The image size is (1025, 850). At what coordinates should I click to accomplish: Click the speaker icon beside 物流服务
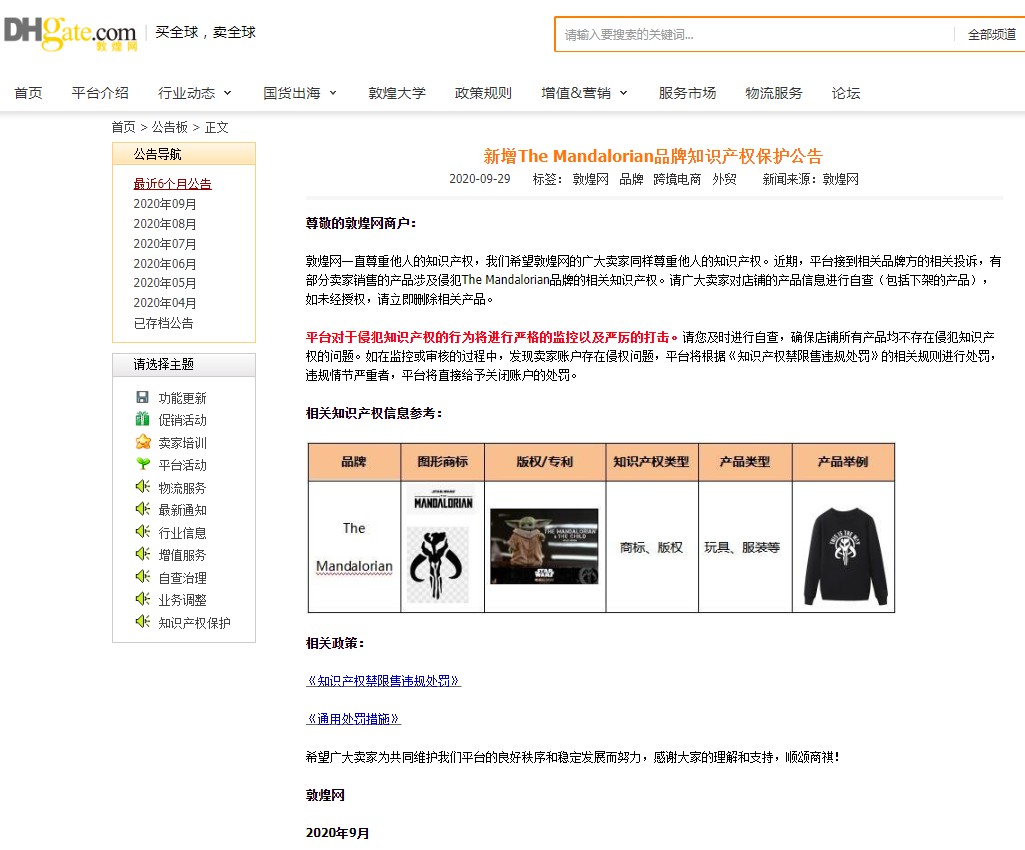[143, 487]
